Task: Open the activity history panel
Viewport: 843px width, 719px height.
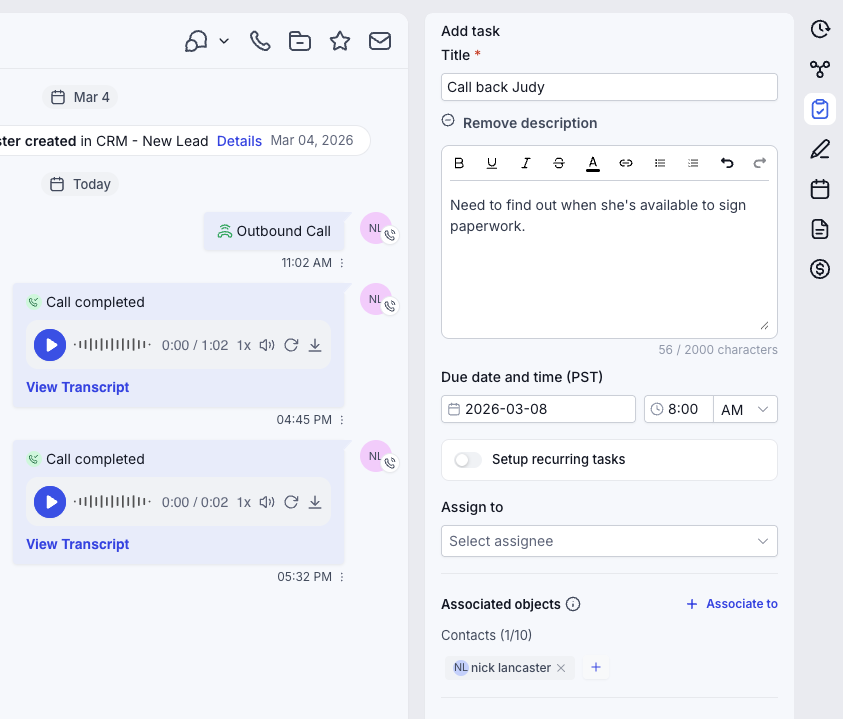Action: [x=820, y=29]
